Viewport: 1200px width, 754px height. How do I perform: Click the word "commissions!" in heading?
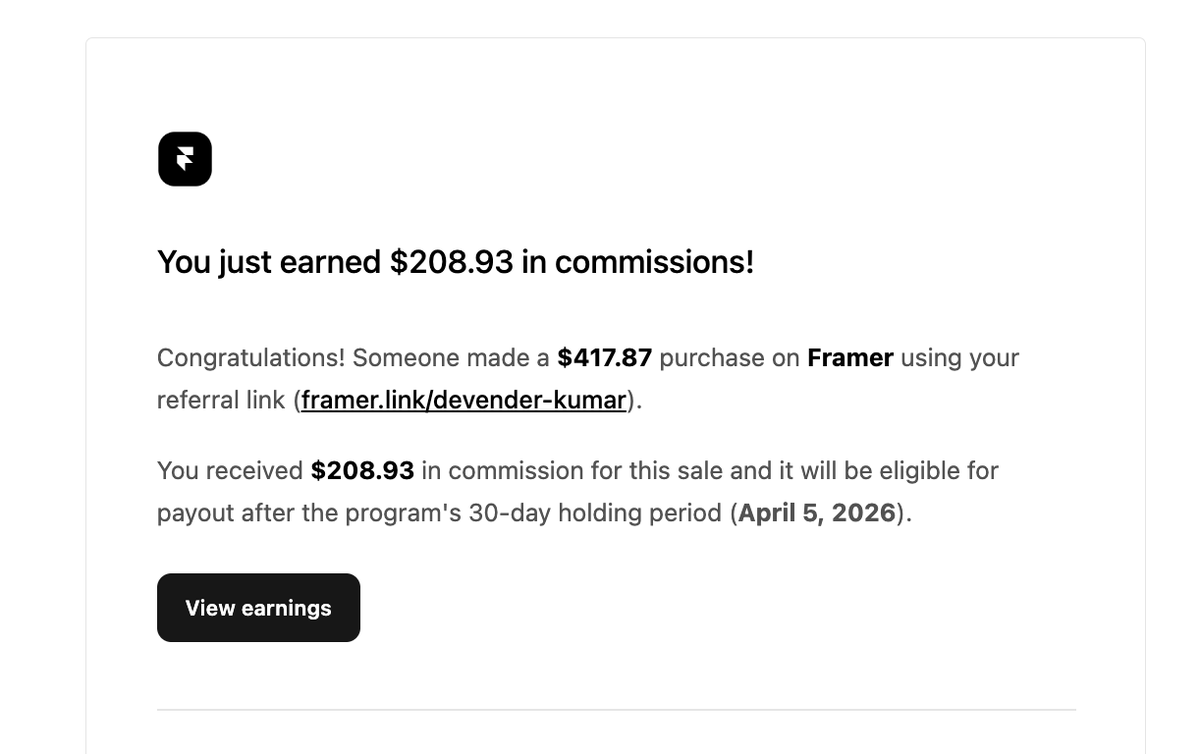coord(654,262)
